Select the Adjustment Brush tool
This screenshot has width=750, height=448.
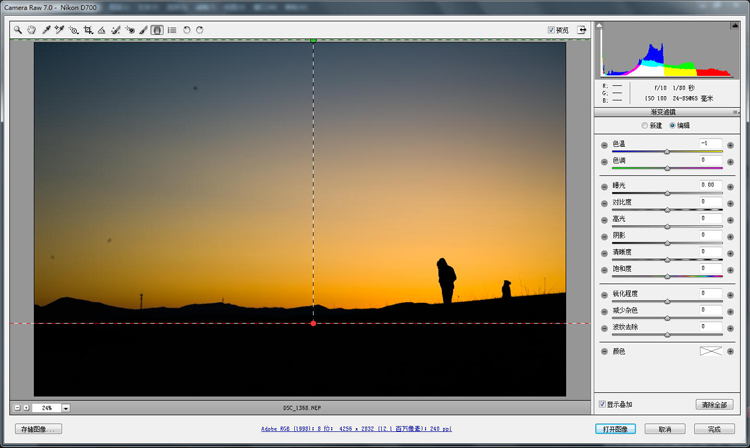click(x=143, y=30)
